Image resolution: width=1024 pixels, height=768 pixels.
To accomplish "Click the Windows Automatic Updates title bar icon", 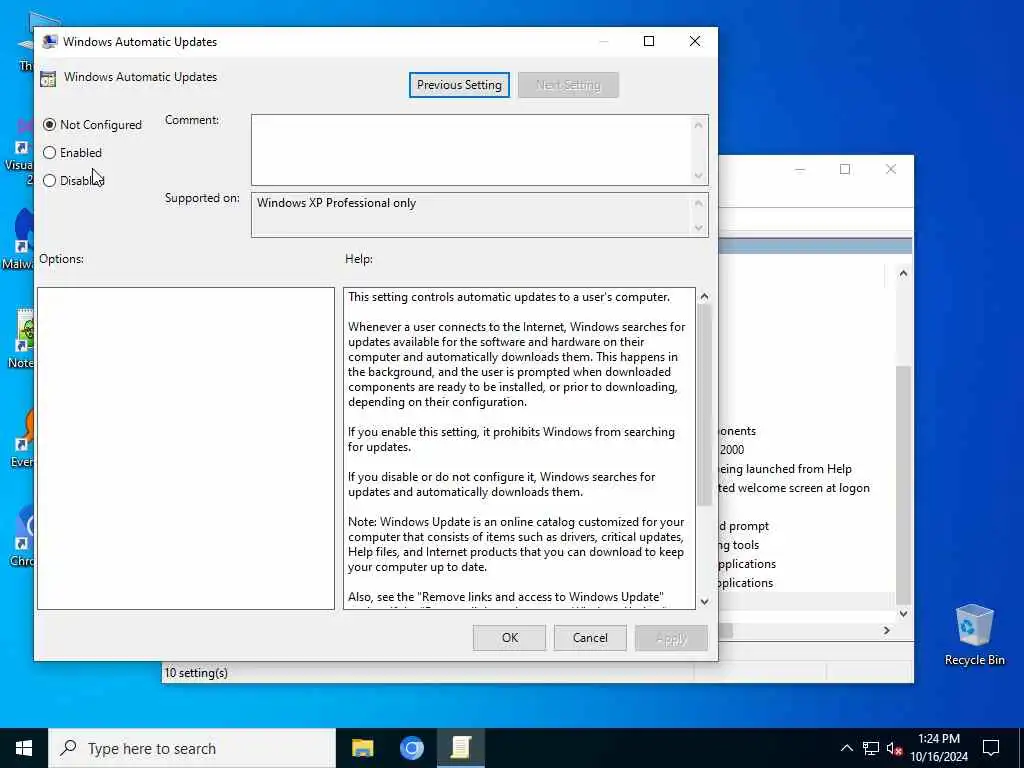I will 49,42.
